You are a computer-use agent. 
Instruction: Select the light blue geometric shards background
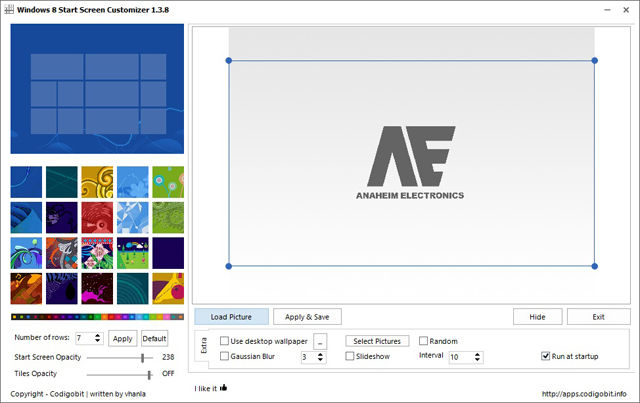click(133, 218)
